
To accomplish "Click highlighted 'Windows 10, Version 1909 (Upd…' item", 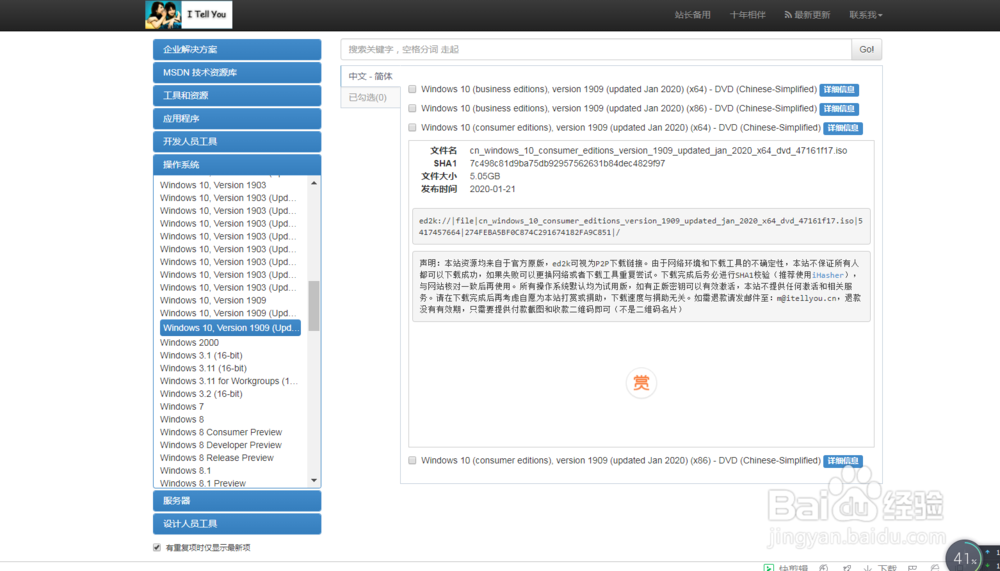I will pos(230,328).
